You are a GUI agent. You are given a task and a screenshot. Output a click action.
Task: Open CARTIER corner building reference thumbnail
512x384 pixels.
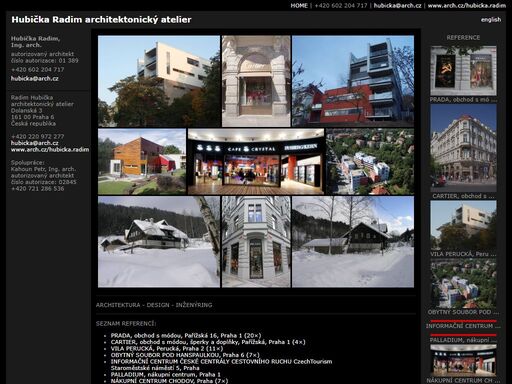(463, 148)
